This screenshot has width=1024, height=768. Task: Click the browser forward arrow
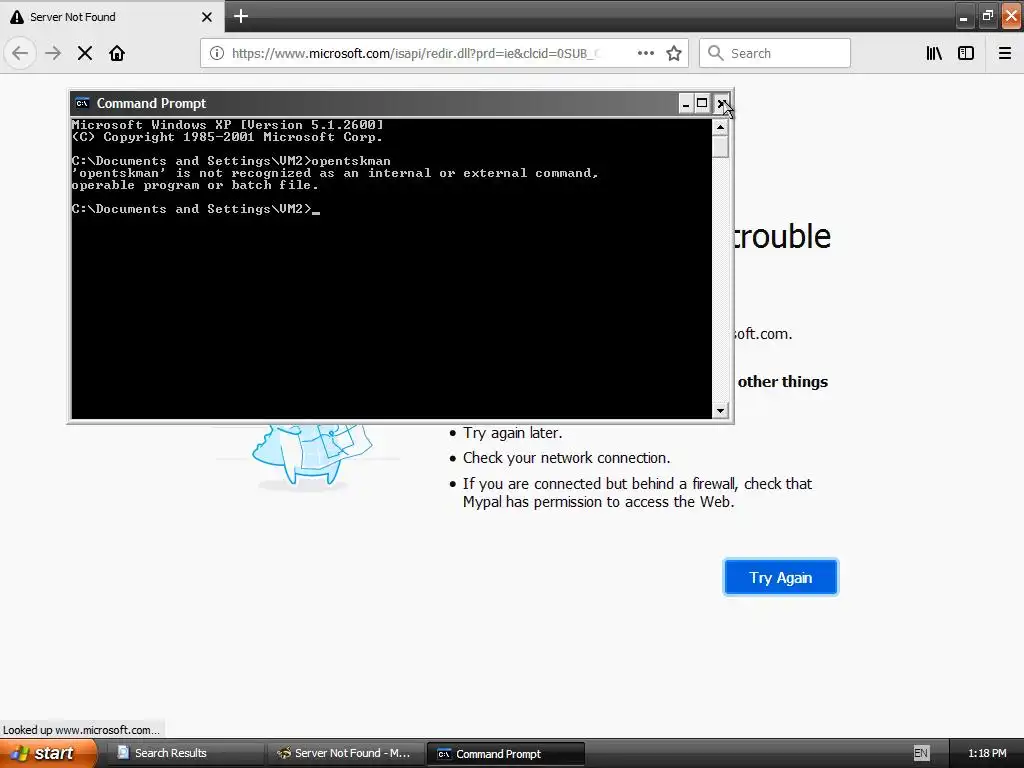pos(53,53)
